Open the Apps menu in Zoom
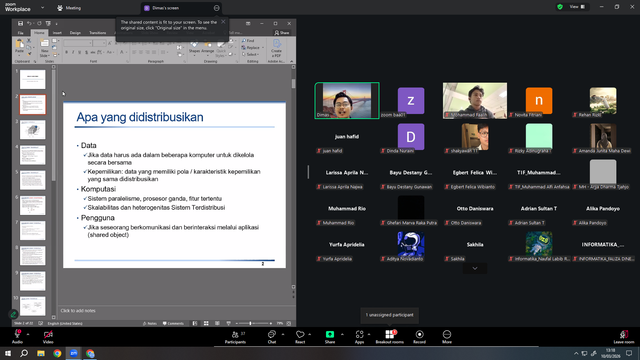The width and height of the screenshot is (640, 360). 359,337
